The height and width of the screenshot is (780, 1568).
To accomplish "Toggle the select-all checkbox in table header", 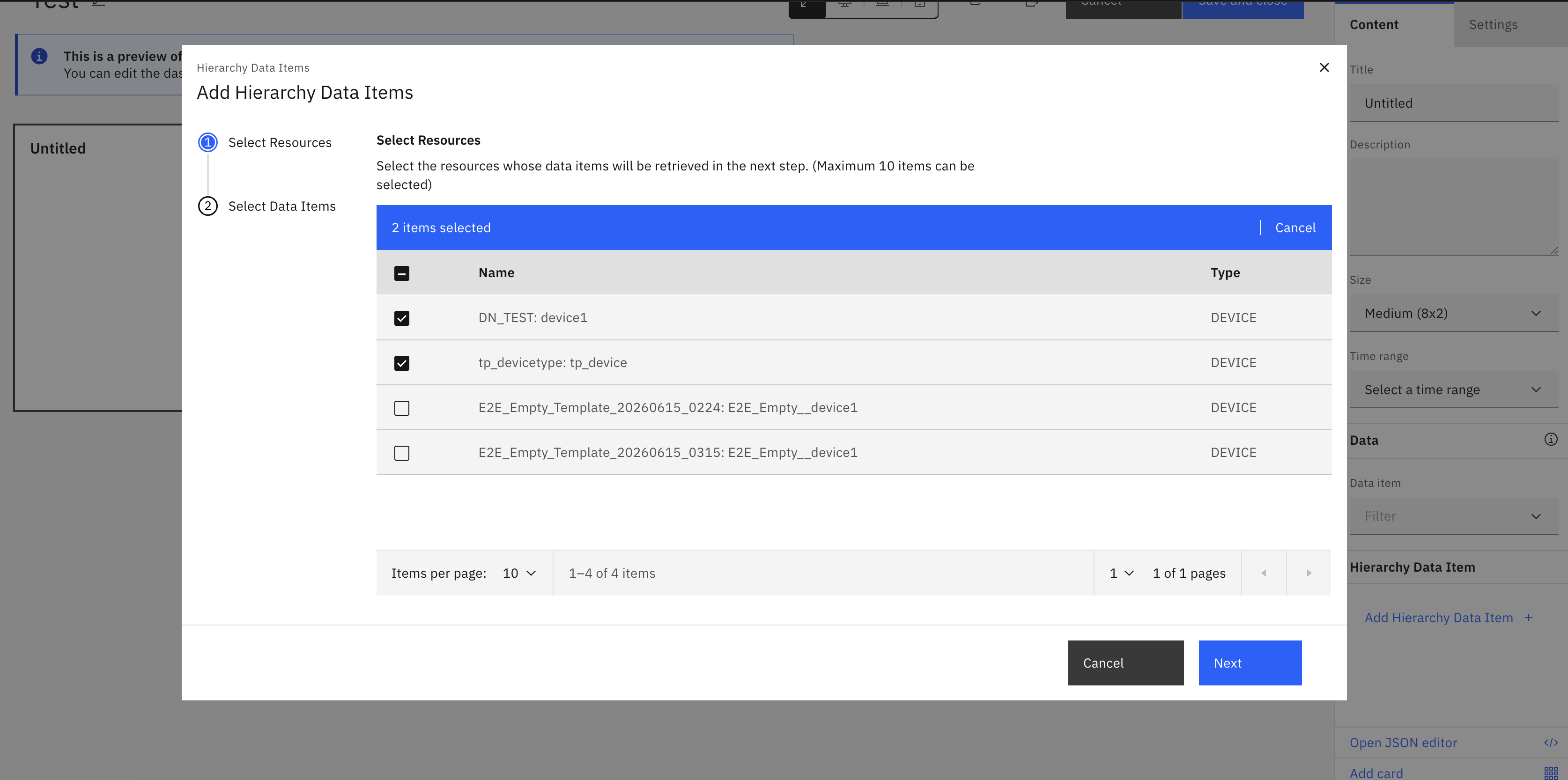I will (402, 273).
